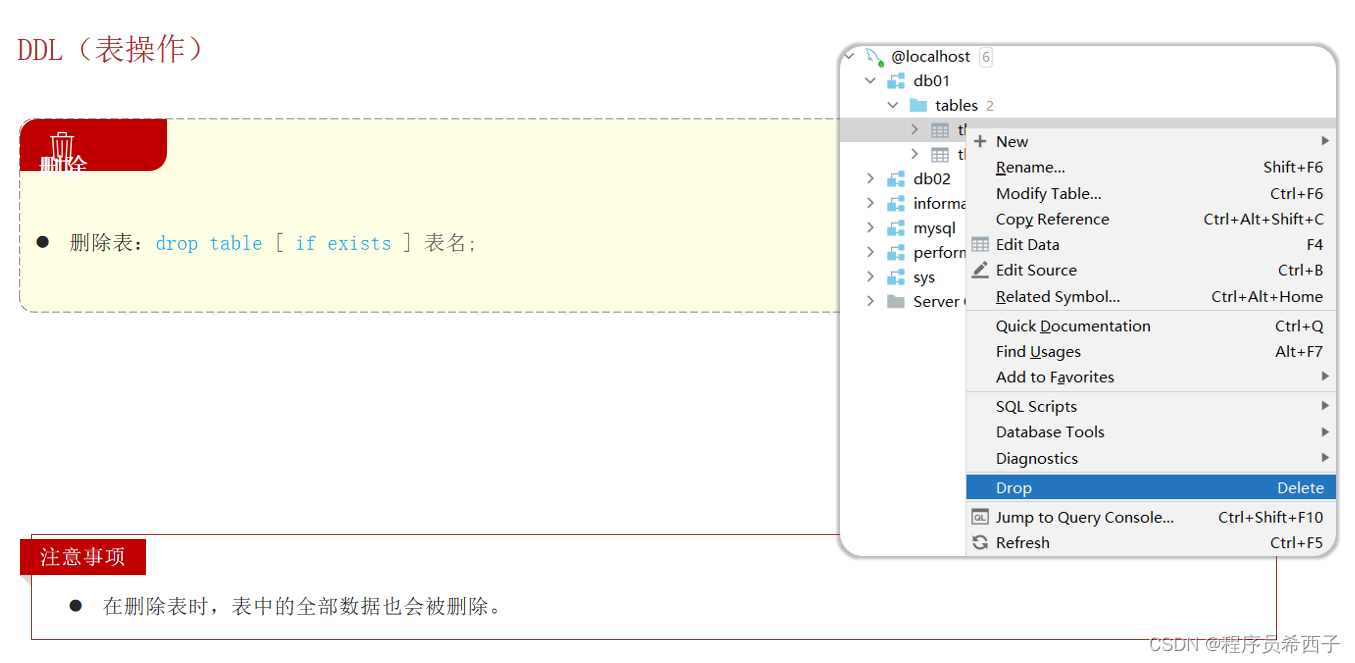
Task: Click Drop to delete the table
Action: [1151, 488]
